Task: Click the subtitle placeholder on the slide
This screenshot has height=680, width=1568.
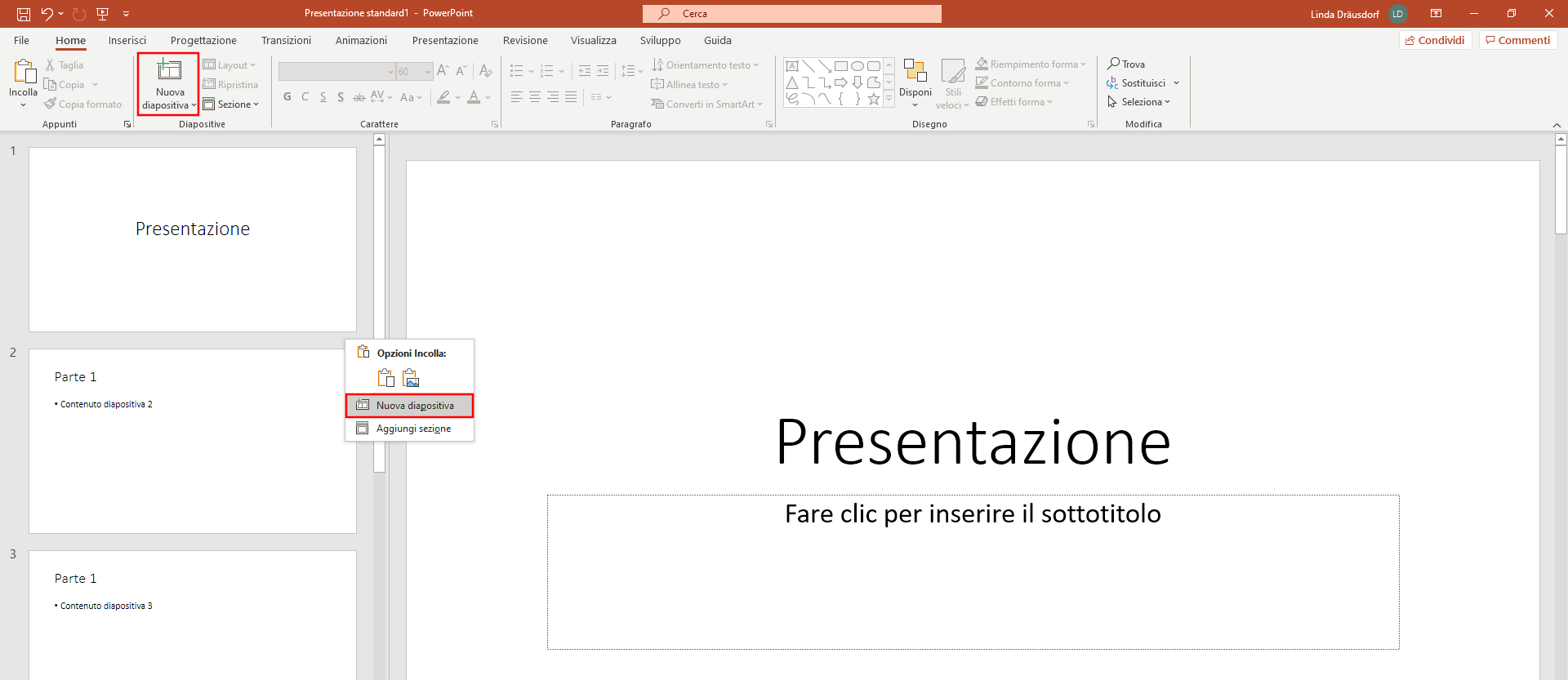Action: (973, 572)
